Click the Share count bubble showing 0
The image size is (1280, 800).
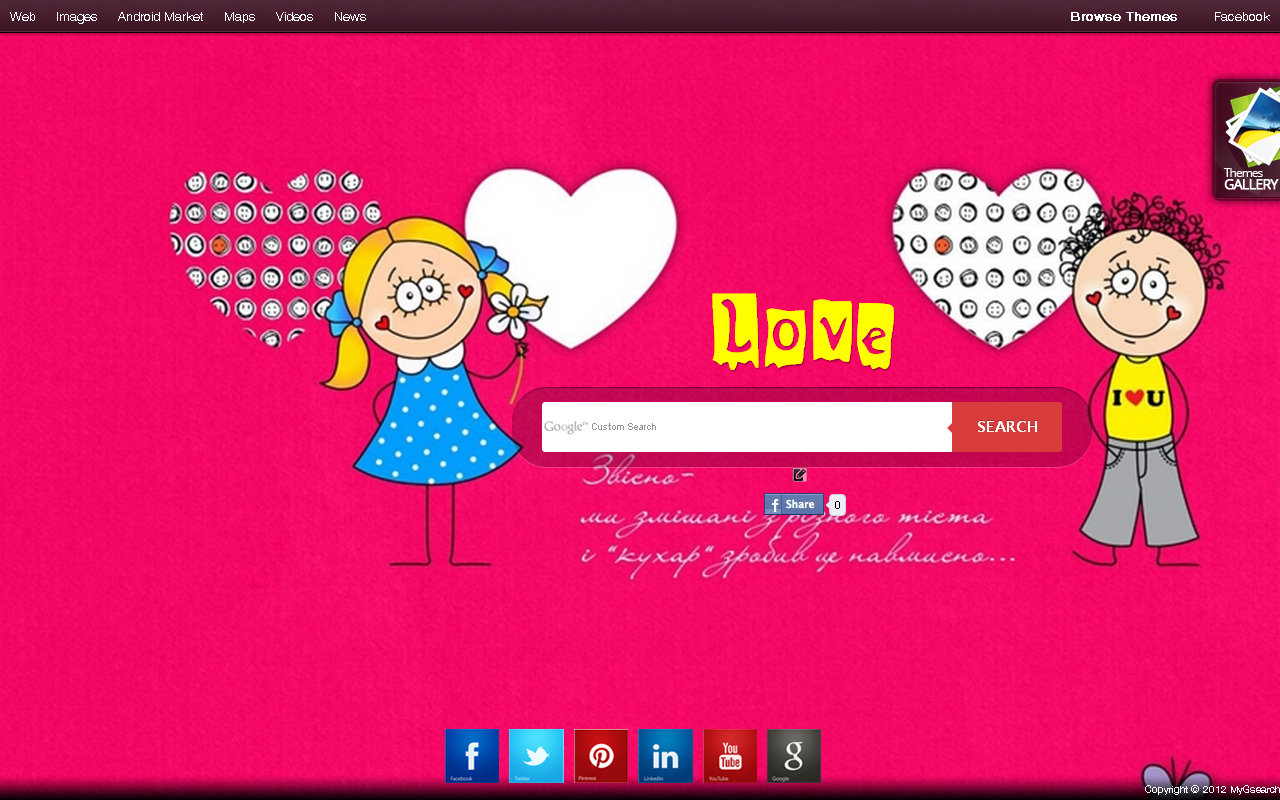click(x=837, y=504)
